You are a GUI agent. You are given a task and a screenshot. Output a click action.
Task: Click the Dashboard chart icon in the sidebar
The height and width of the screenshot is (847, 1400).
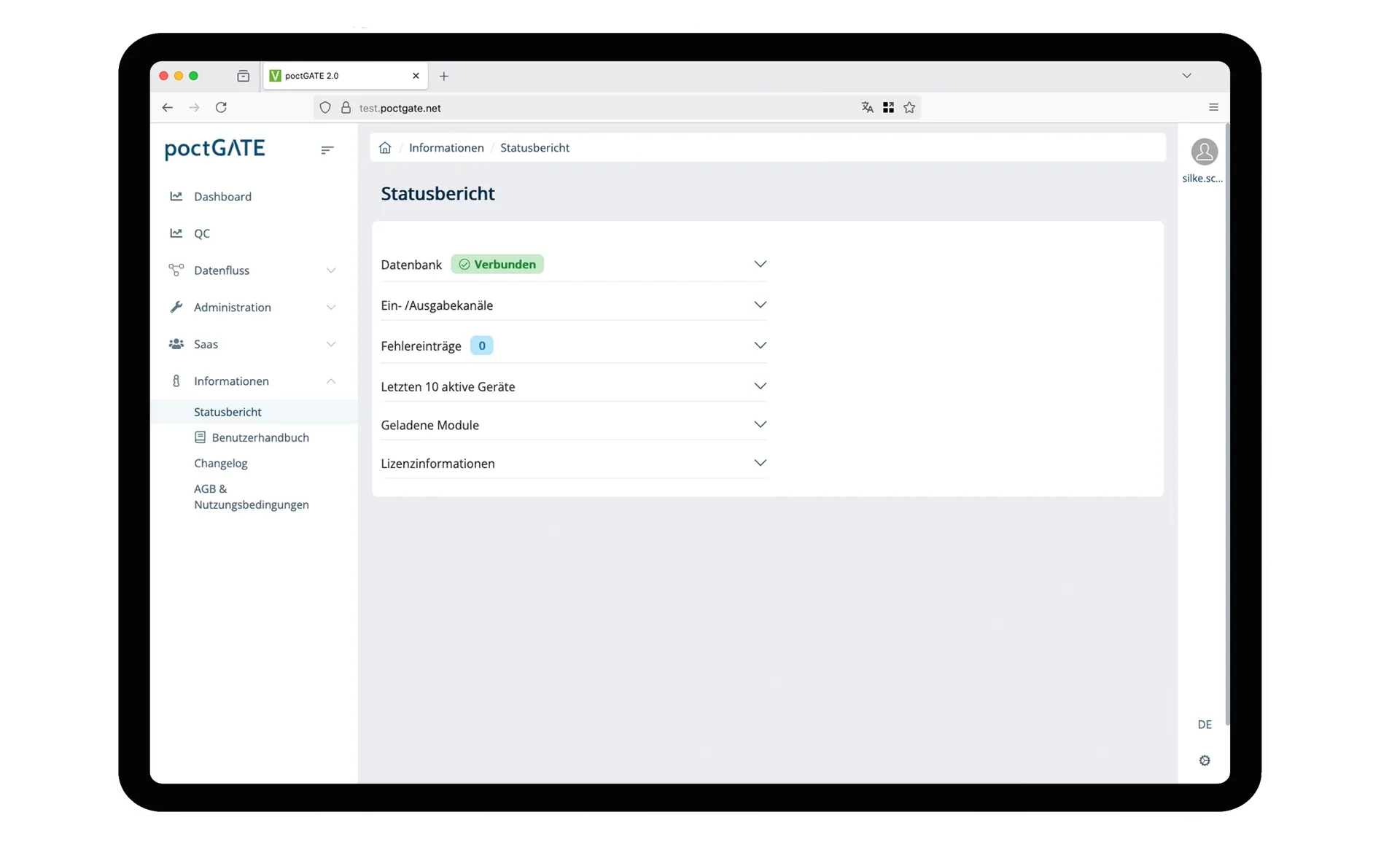176,196
